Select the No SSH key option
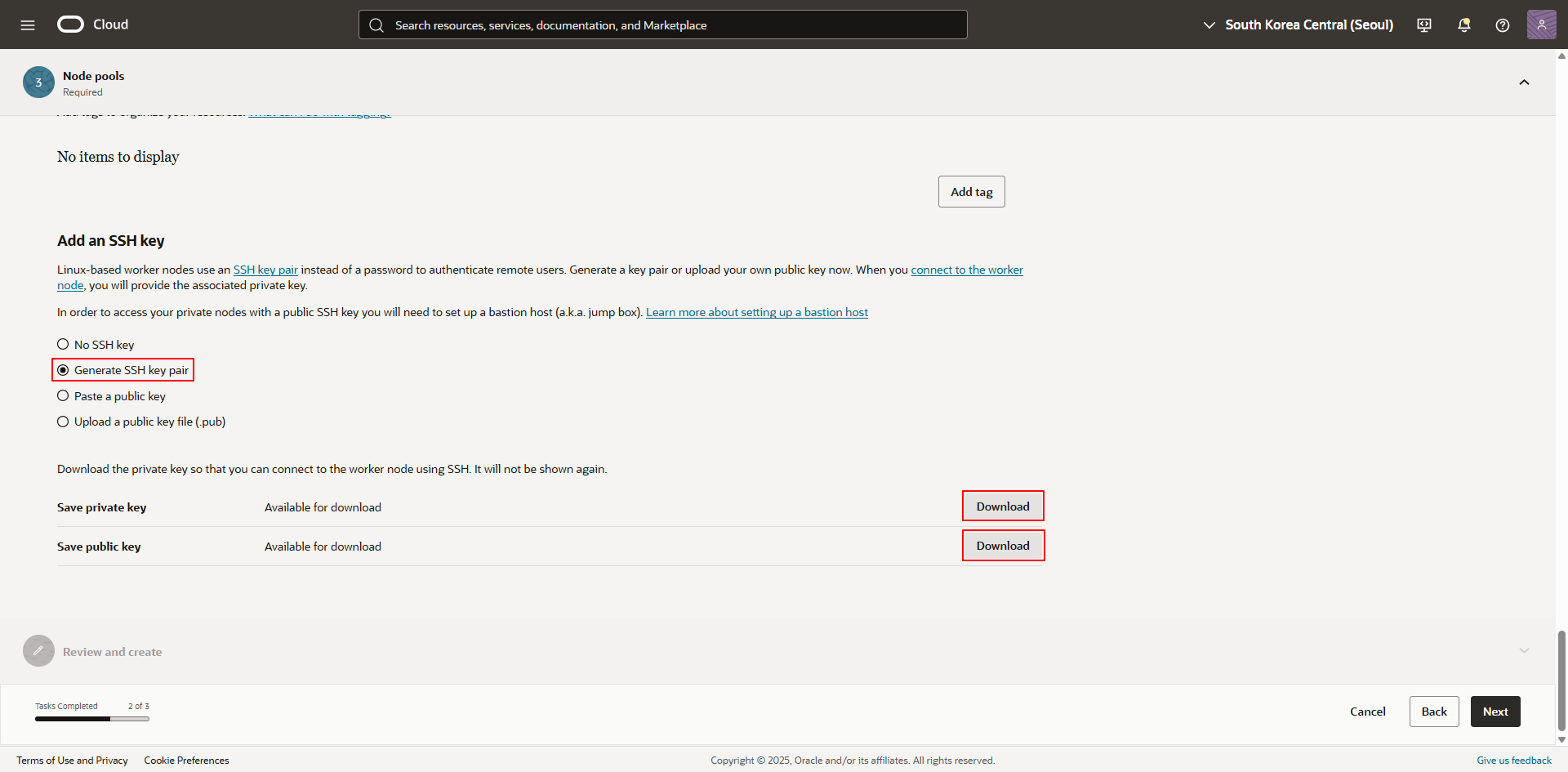 point(63,345)
